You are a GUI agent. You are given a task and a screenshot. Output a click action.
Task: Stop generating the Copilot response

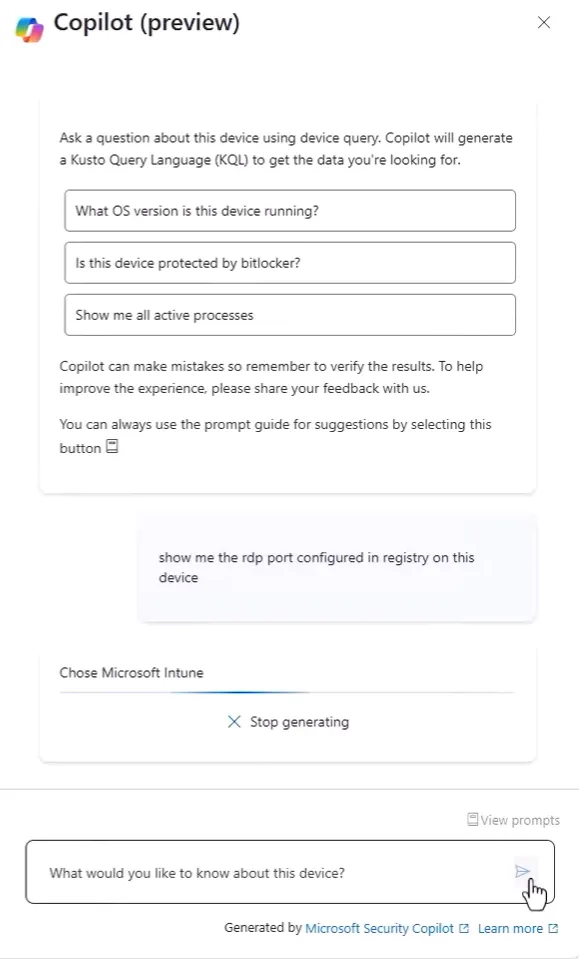point(288,722)
